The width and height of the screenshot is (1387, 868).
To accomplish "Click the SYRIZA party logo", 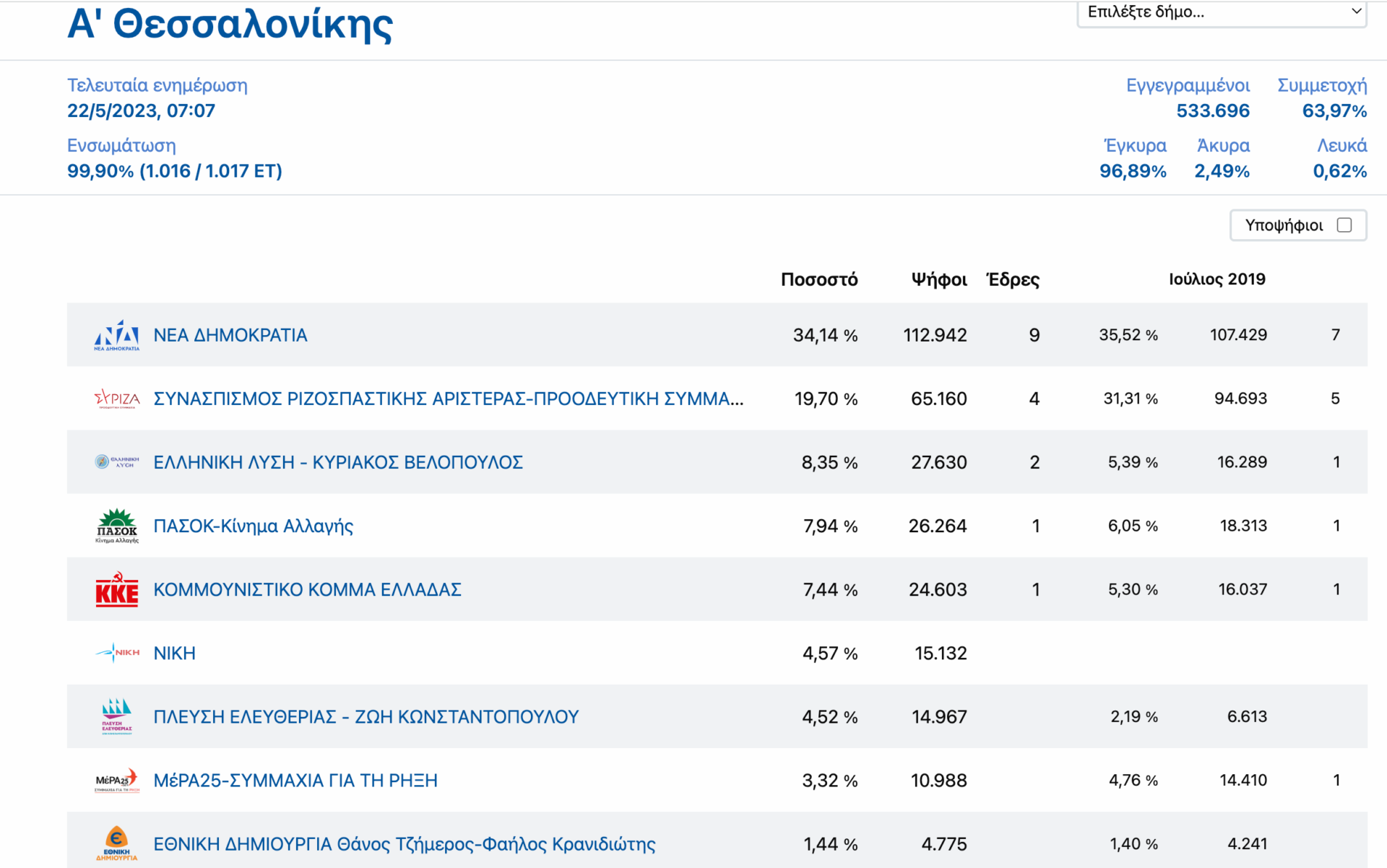I will point(116,399).
